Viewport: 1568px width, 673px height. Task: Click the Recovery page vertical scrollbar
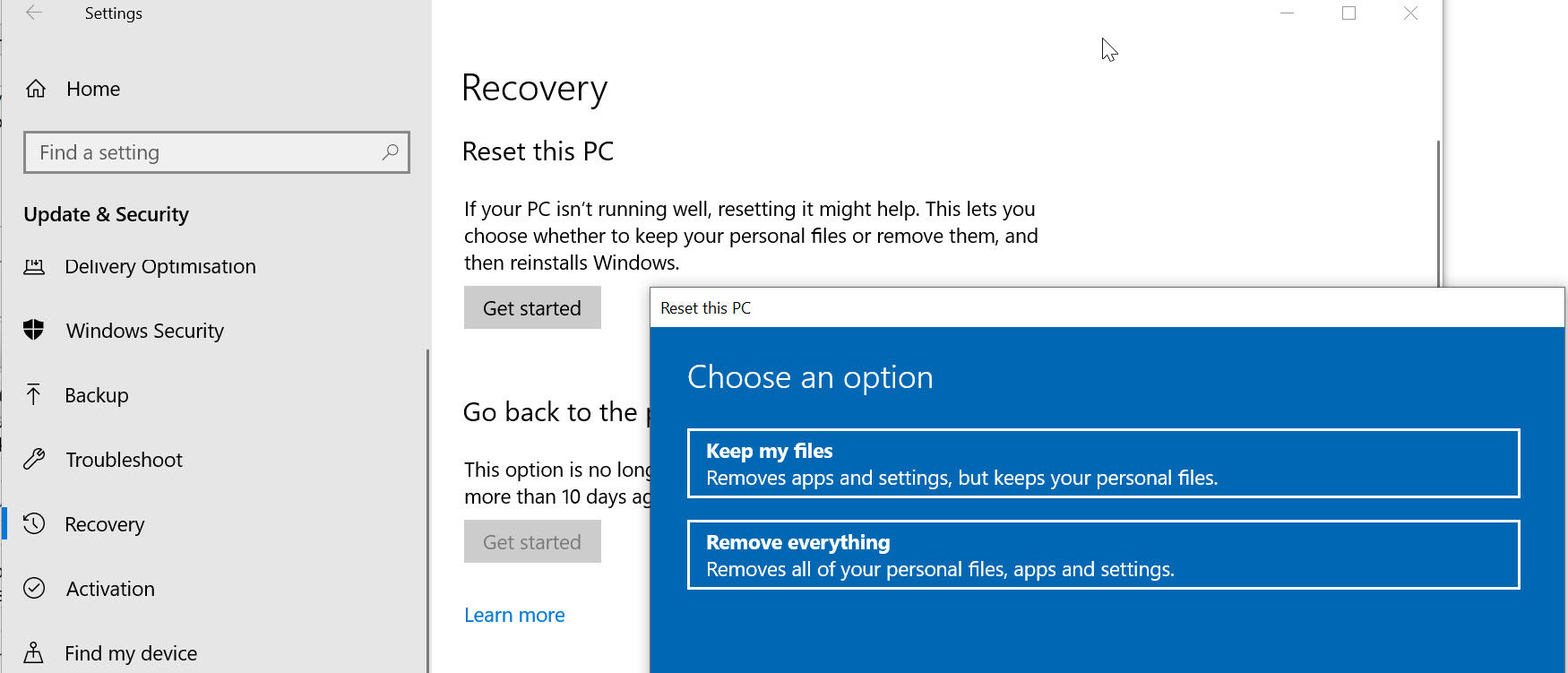tap(1438, 213)
